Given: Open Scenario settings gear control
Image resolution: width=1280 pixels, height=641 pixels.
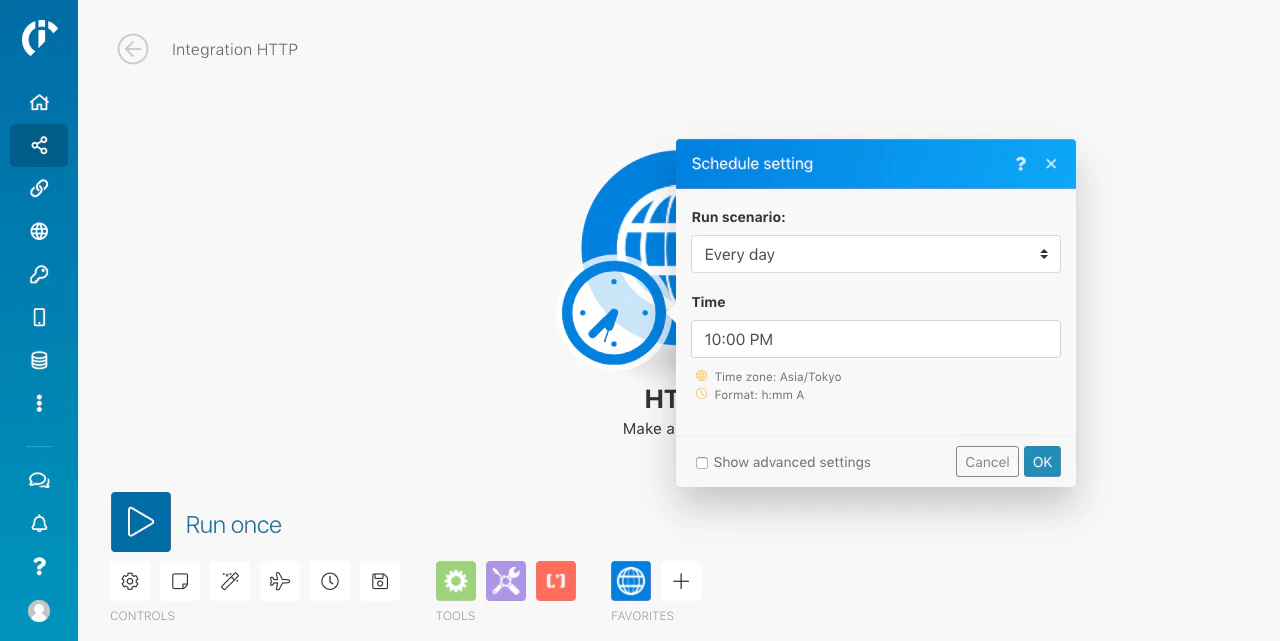Looking at the screenshot, I should click(130, 581).
